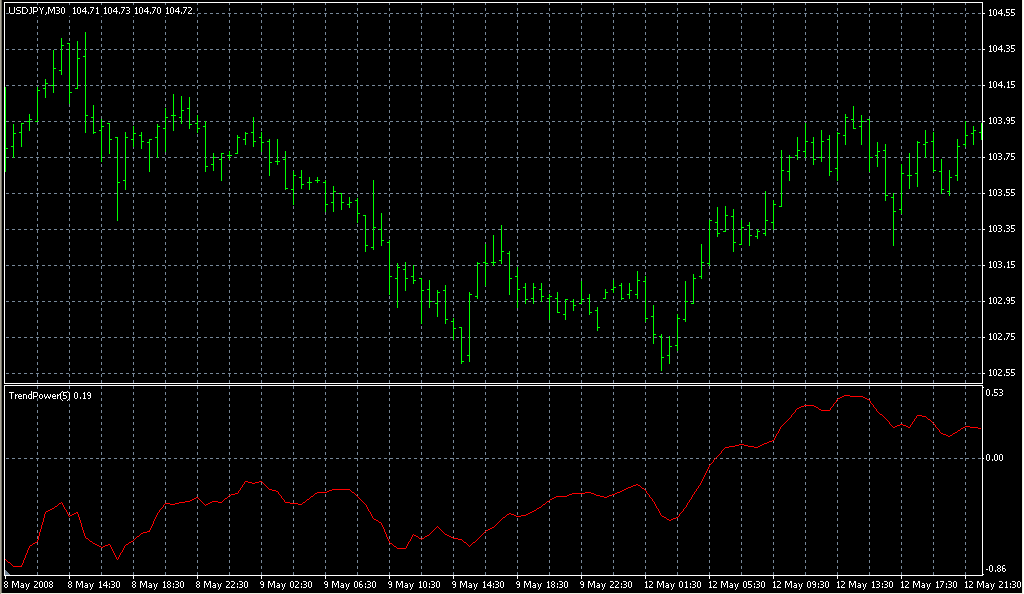Click the 12 May 09:30 time label
1024x594 pixels.
[801, 585]
